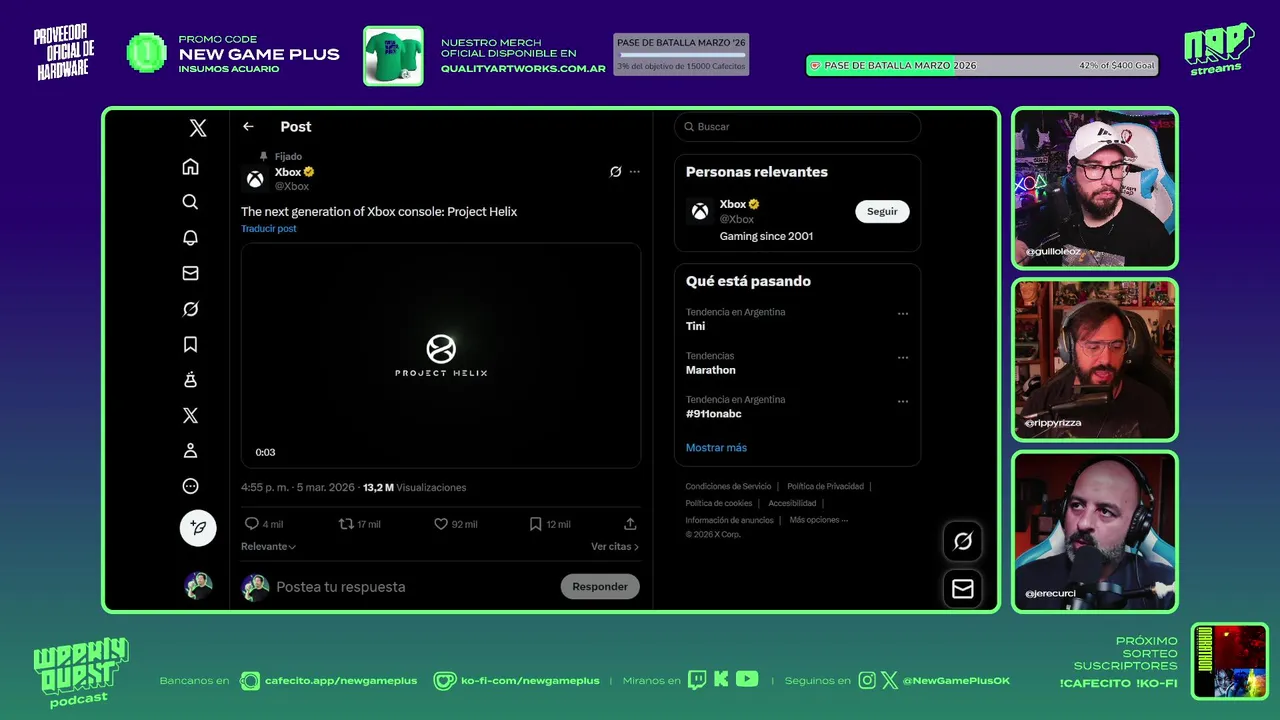Open Xbox avatar in post header
The width and height of the screenshot is (1280, 720).
[x=255, y=179]
